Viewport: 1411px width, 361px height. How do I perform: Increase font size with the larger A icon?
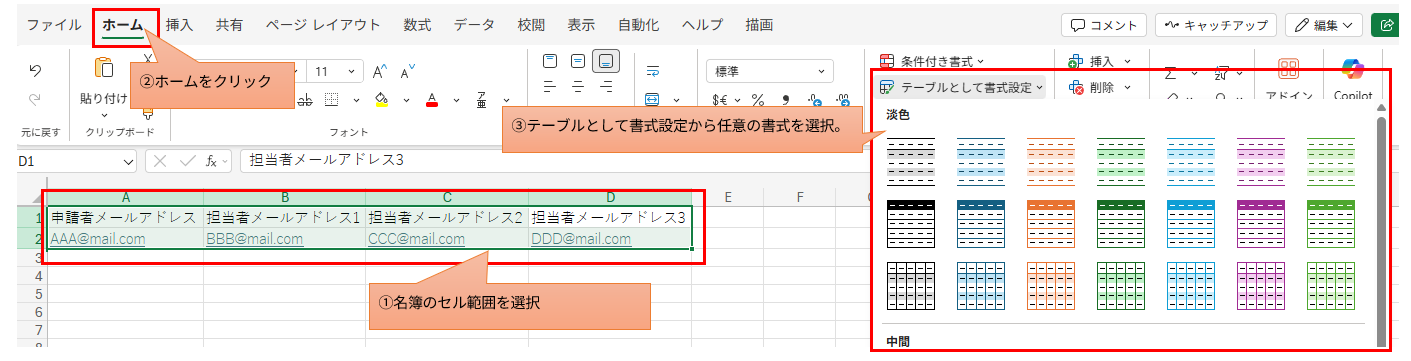coord(380,72)
